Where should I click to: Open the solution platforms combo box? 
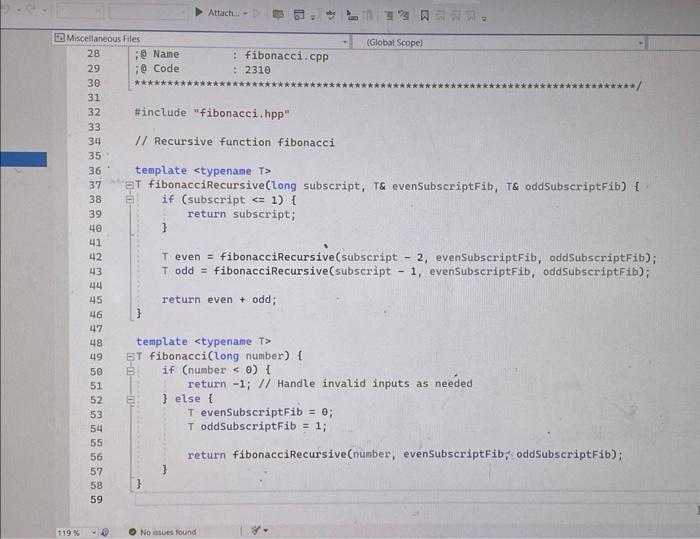coord(148,12)
